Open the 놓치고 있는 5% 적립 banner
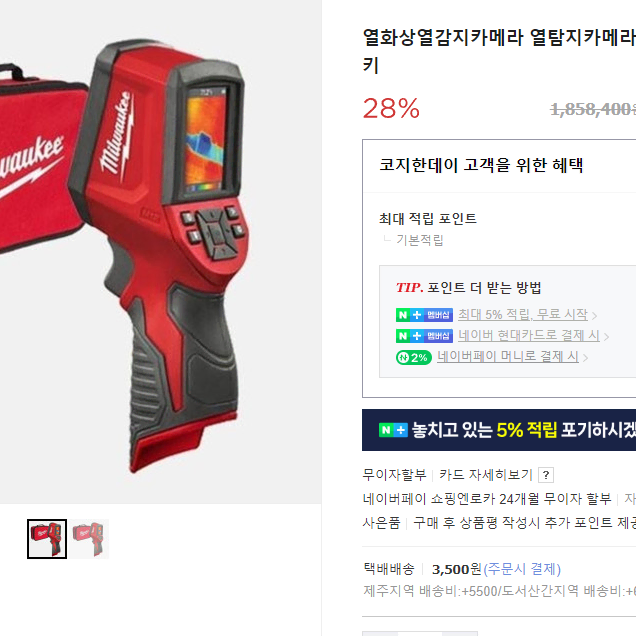Viewport: 636px width, 636px height. coord(499,430)
